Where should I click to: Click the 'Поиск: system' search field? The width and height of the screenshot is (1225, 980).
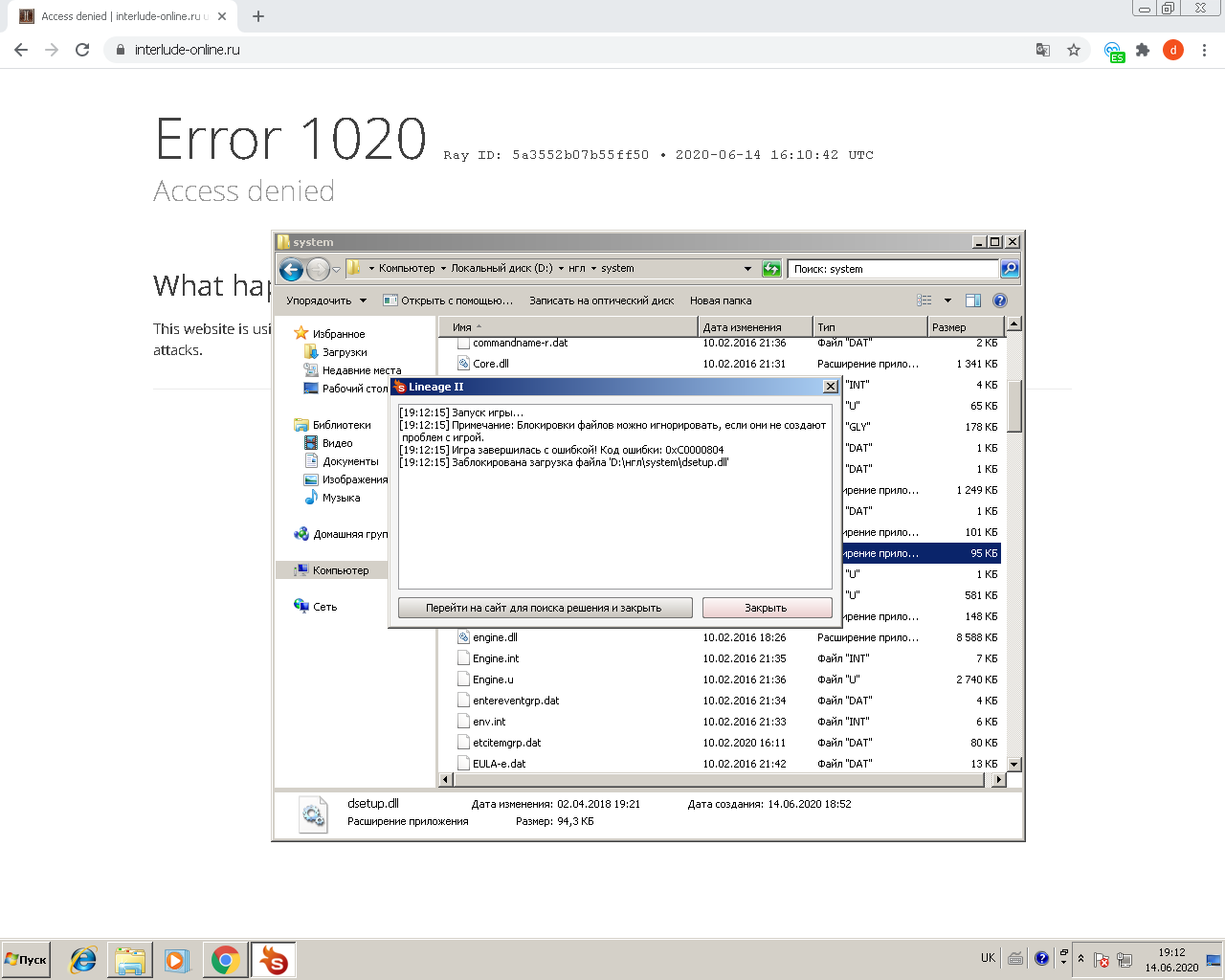(894, 269)
